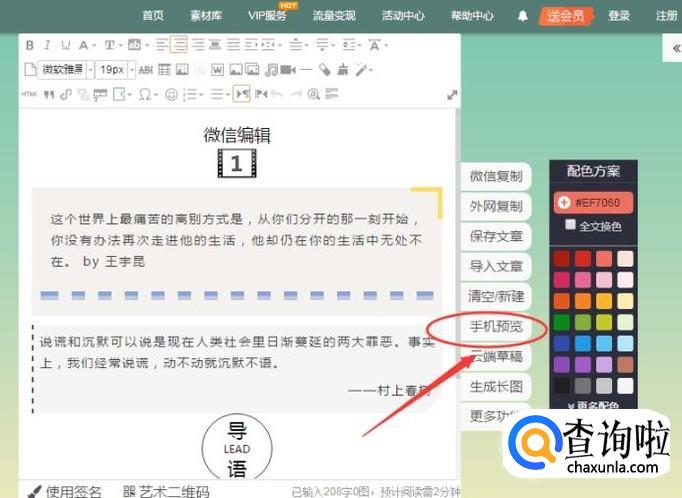Screen dimensions: 682x498
Task: Click the 送会员 button
Action: click(x=565, y=16)
